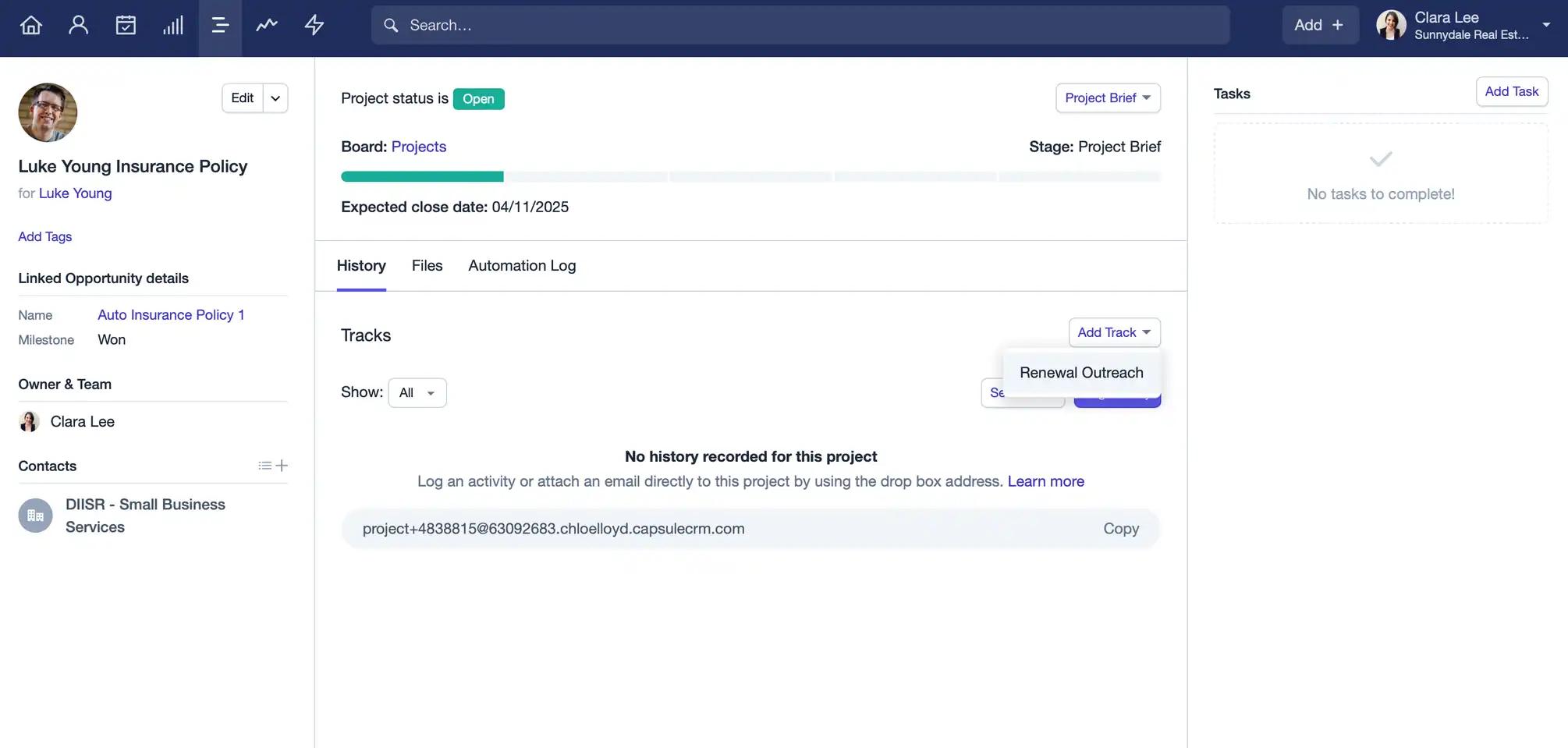Viewport: 1568px width, 748px height.
Task: Follow the Luke Young contact link
Action: point(76,193)
